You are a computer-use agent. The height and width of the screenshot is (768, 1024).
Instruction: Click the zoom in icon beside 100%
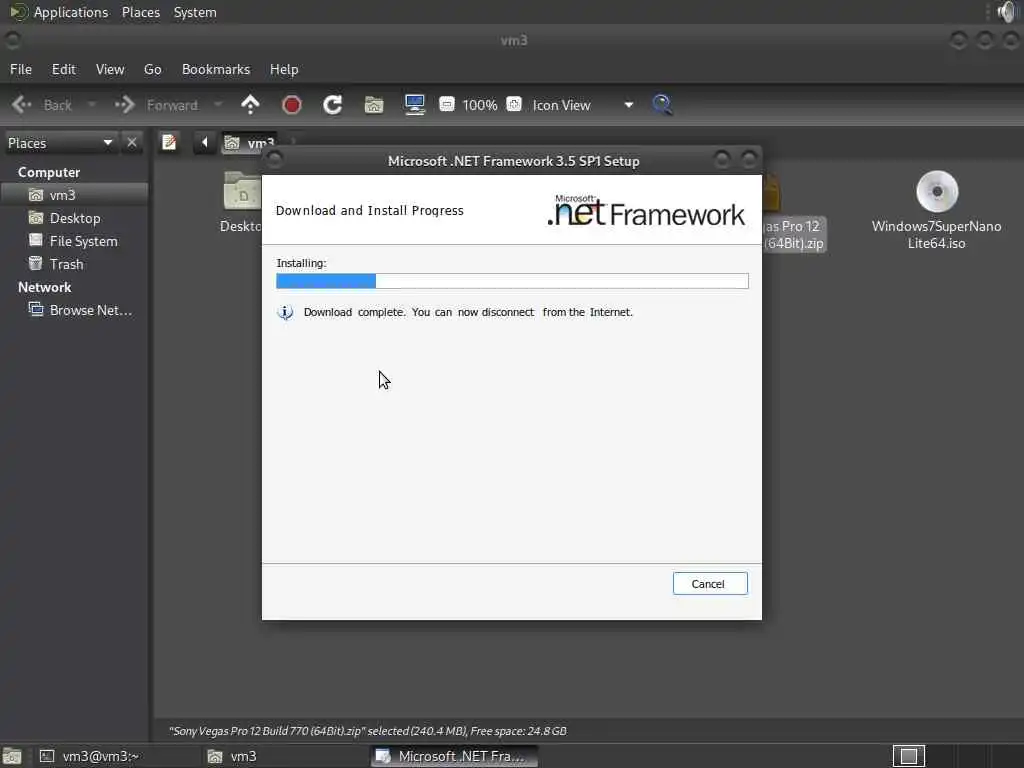click(x=514, y=104)
